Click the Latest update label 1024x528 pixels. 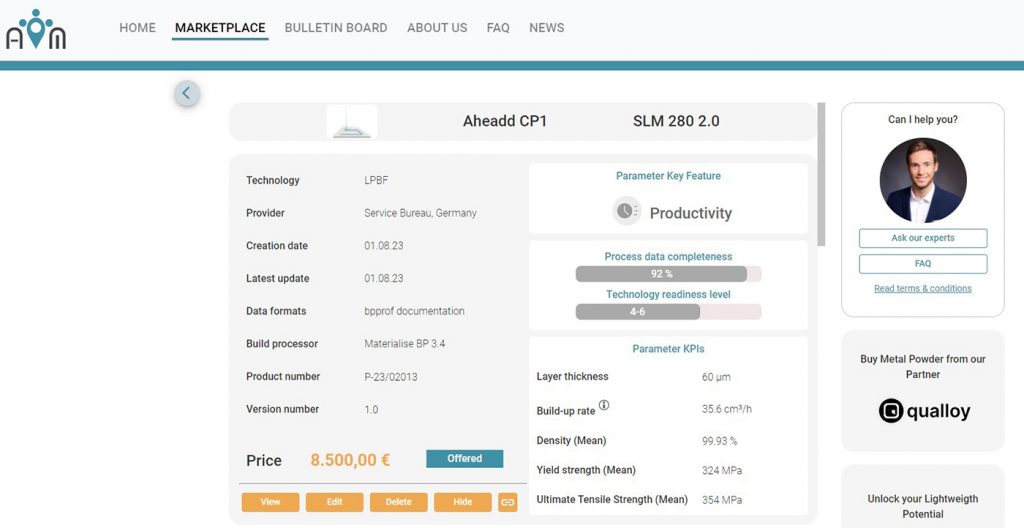coord(278,278)
